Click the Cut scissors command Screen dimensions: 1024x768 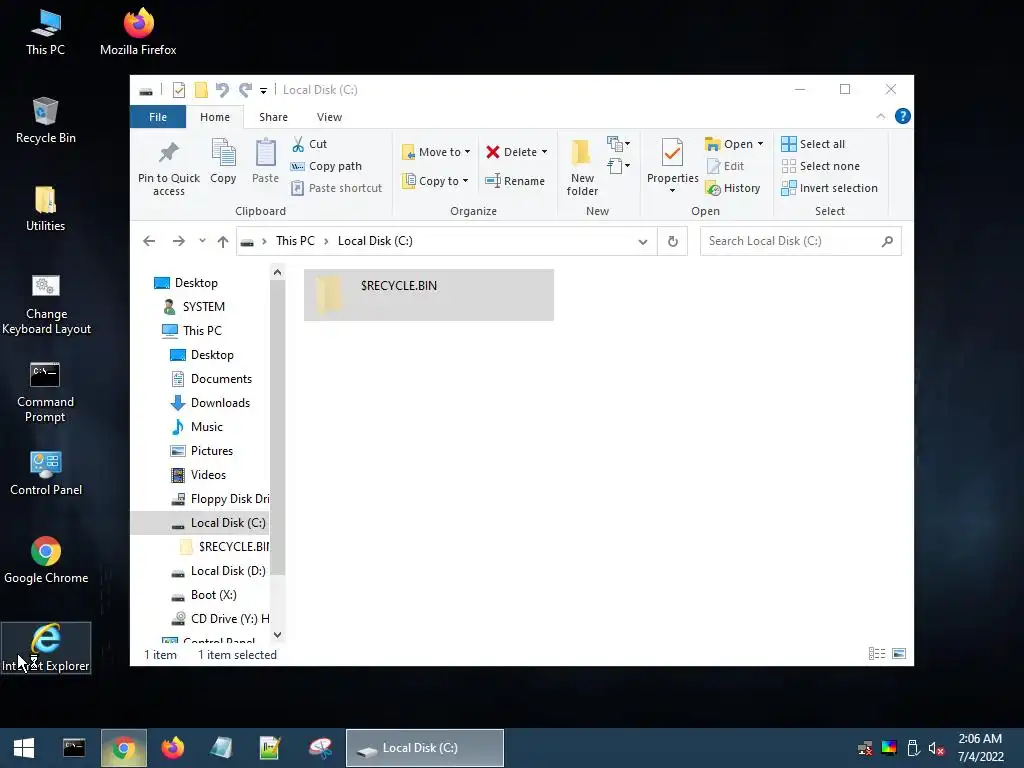click(309, 144)
